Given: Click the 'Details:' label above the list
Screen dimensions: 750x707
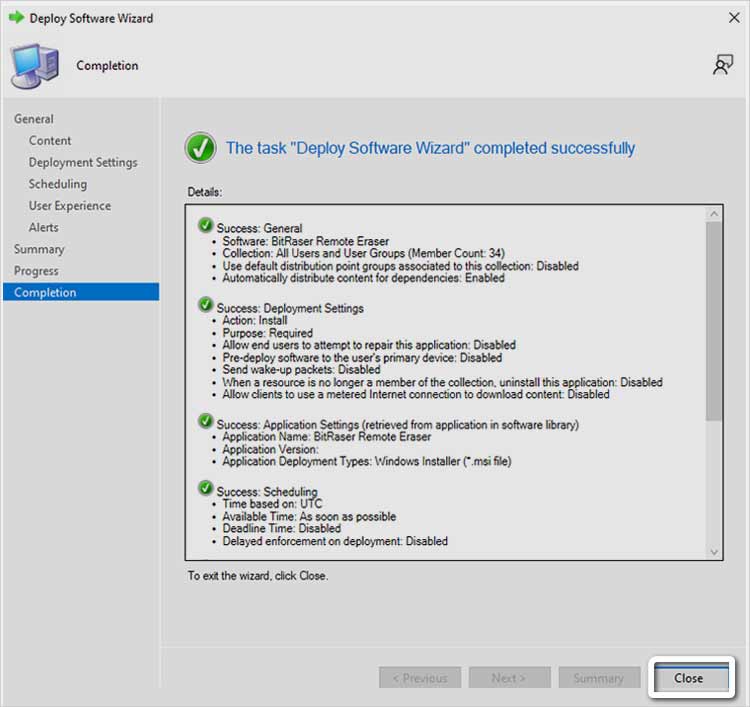Looking at the screenshot, I should (x=205, y=192).
